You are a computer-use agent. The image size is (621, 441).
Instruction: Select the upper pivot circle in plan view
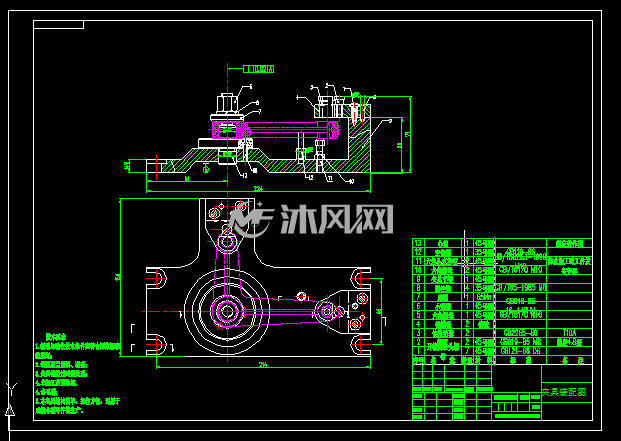coord(227,241)
